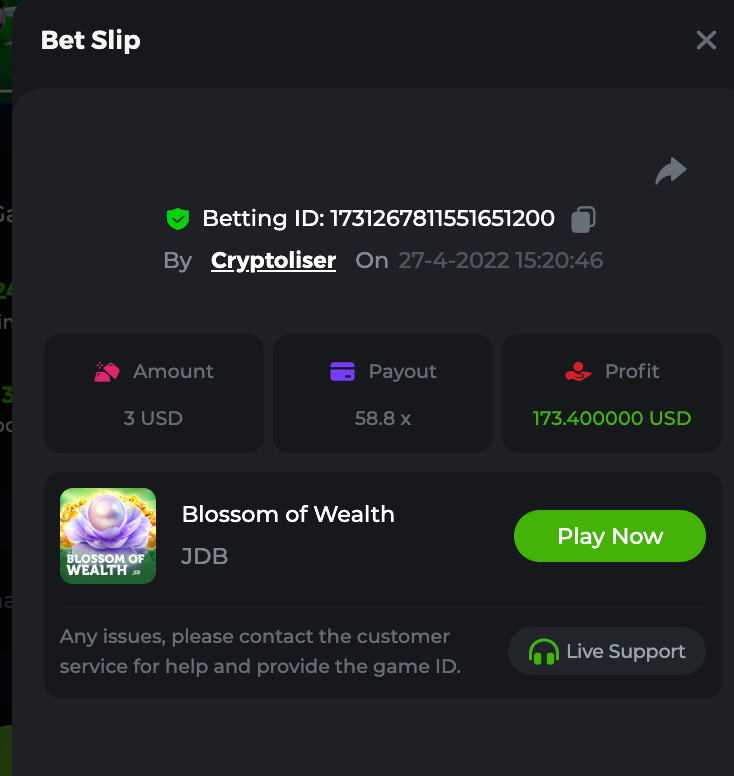This screenshot has width=734, height=776.
Task: Click the Blossom of Wealth game title
Action: pyautogui.click(x=288, y=515)
